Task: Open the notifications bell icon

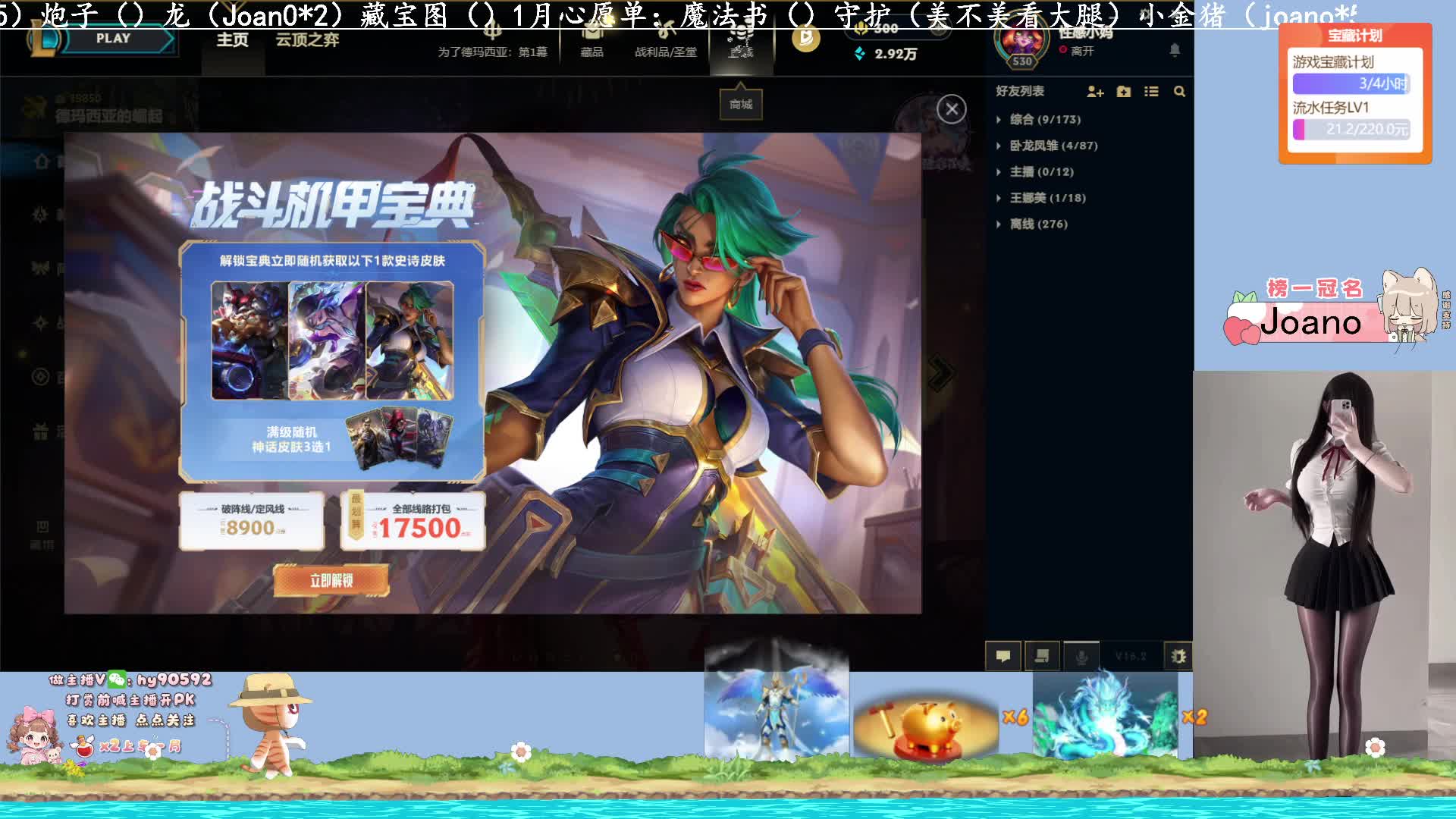Action: (1175, 50)
